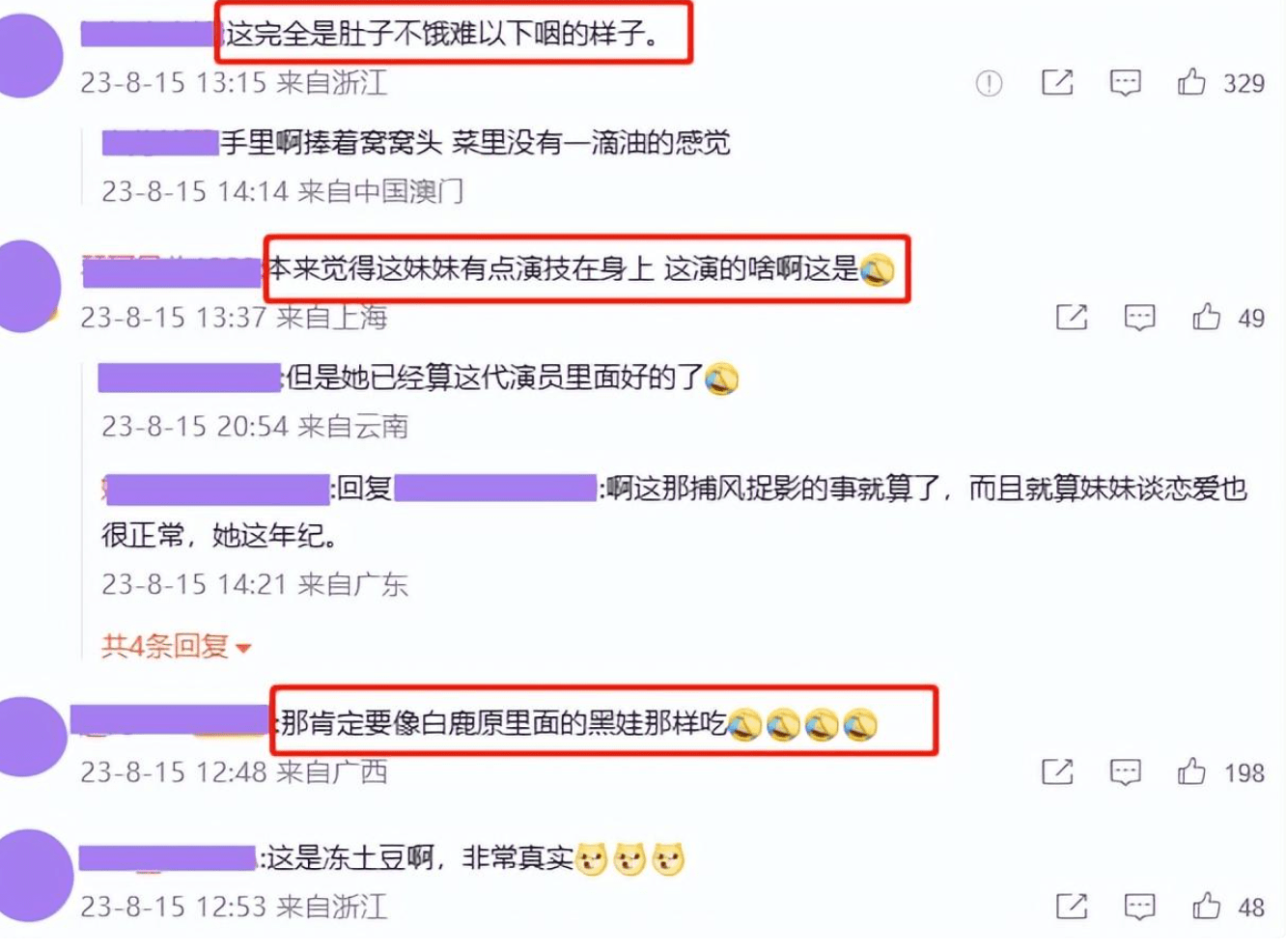Screen dimensions: 1286x952
Task: Like the comment with 329 likes
Action: click(1191, 82)
